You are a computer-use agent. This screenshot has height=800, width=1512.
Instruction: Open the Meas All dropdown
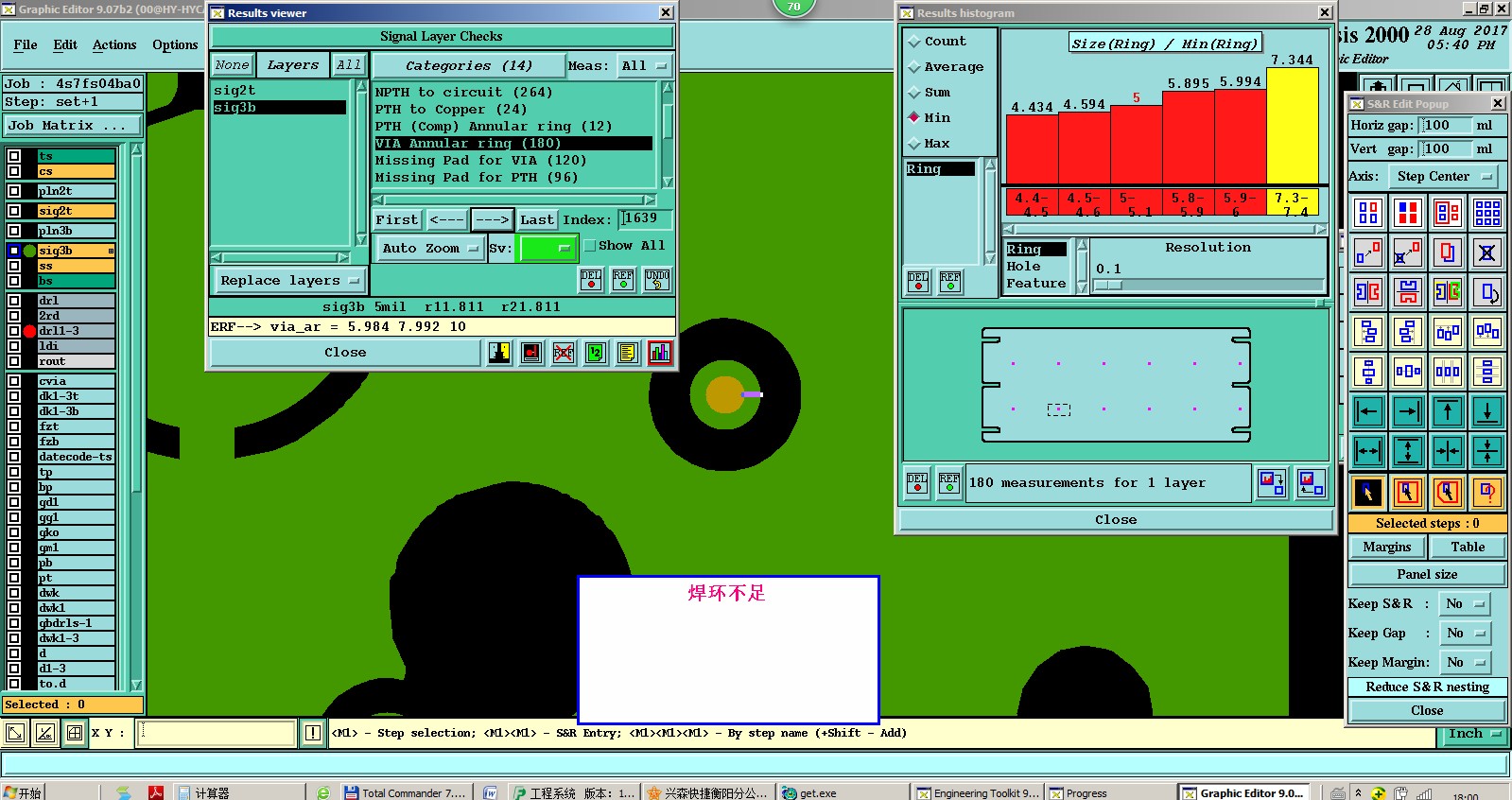tap(645, 66)
